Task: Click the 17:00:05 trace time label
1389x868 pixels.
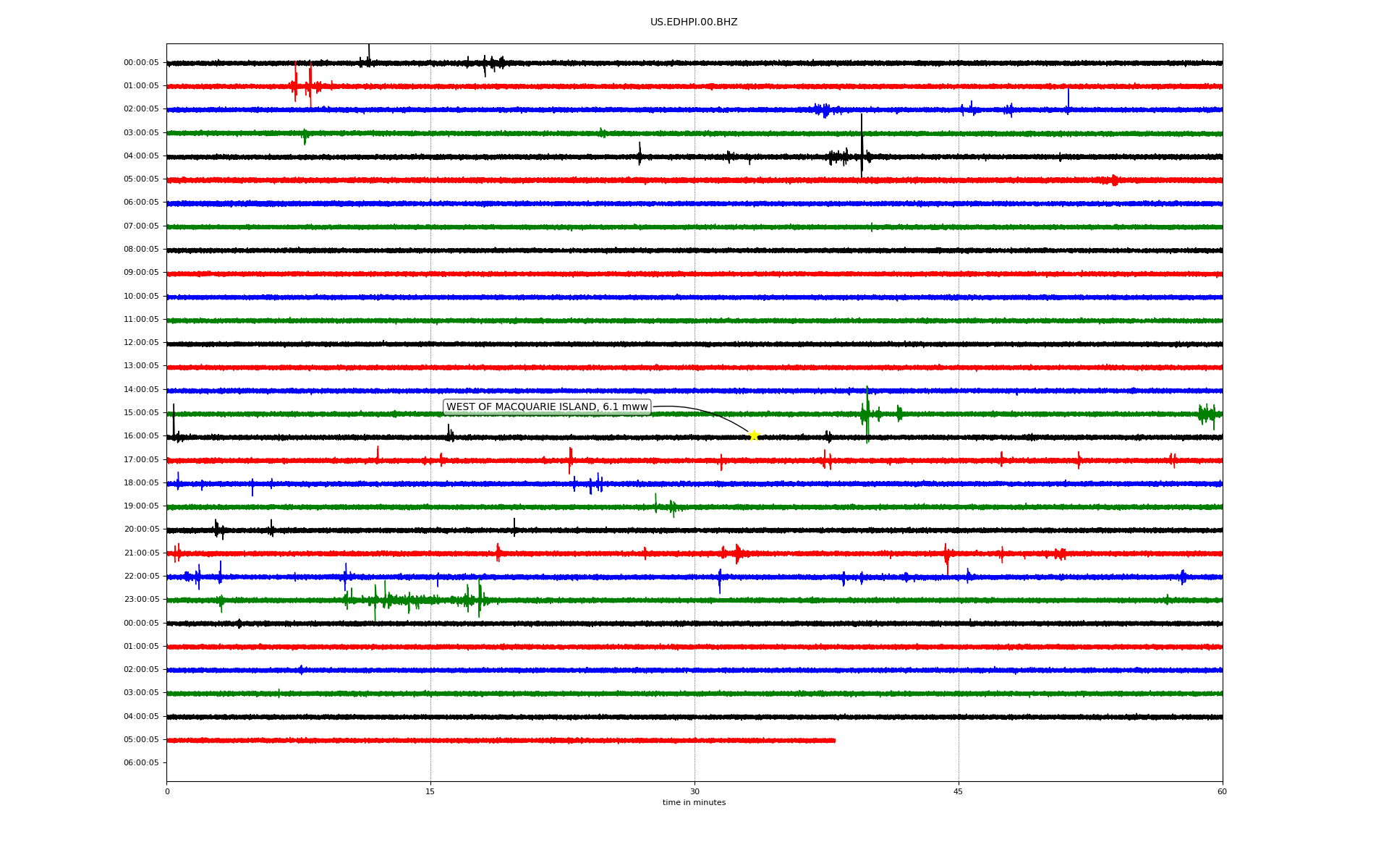Action: tap(141, 460)
